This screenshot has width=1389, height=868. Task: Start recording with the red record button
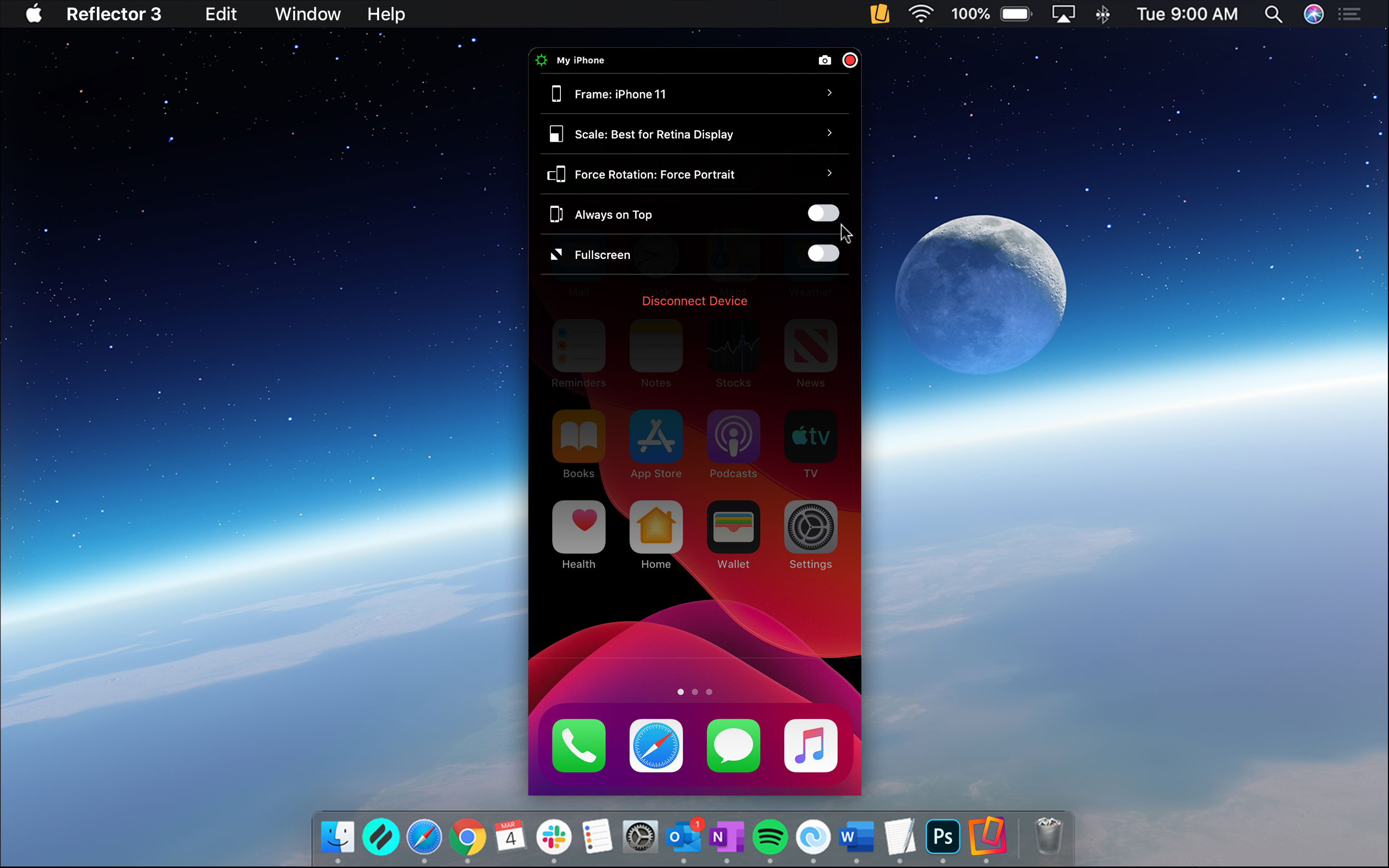click(849, 60)
